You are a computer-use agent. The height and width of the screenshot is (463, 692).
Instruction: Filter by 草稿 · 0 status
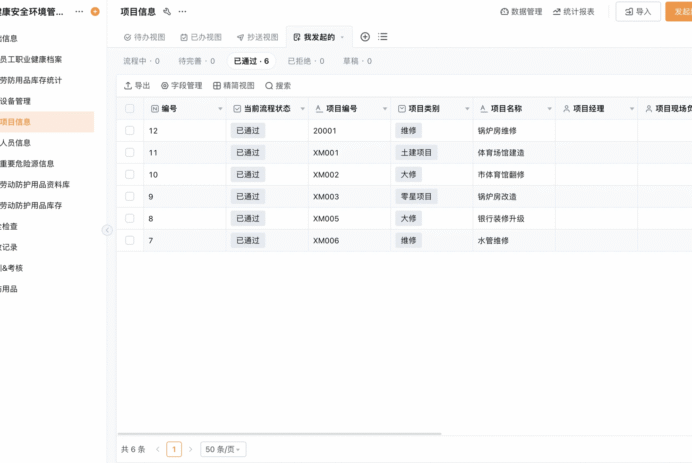(357, 61)
